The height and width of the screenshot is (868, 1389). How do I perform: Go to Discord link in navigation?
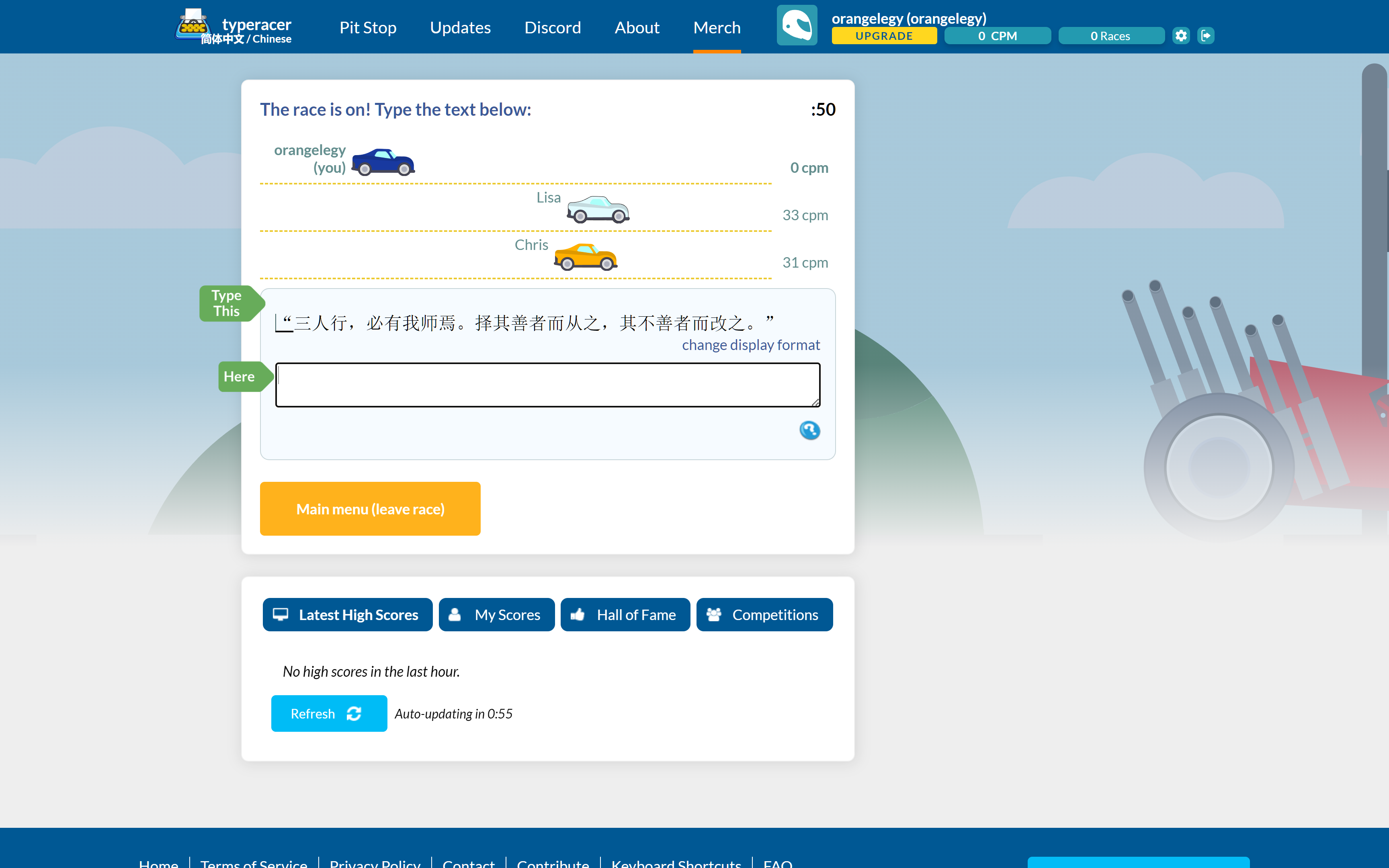point(552,27)
